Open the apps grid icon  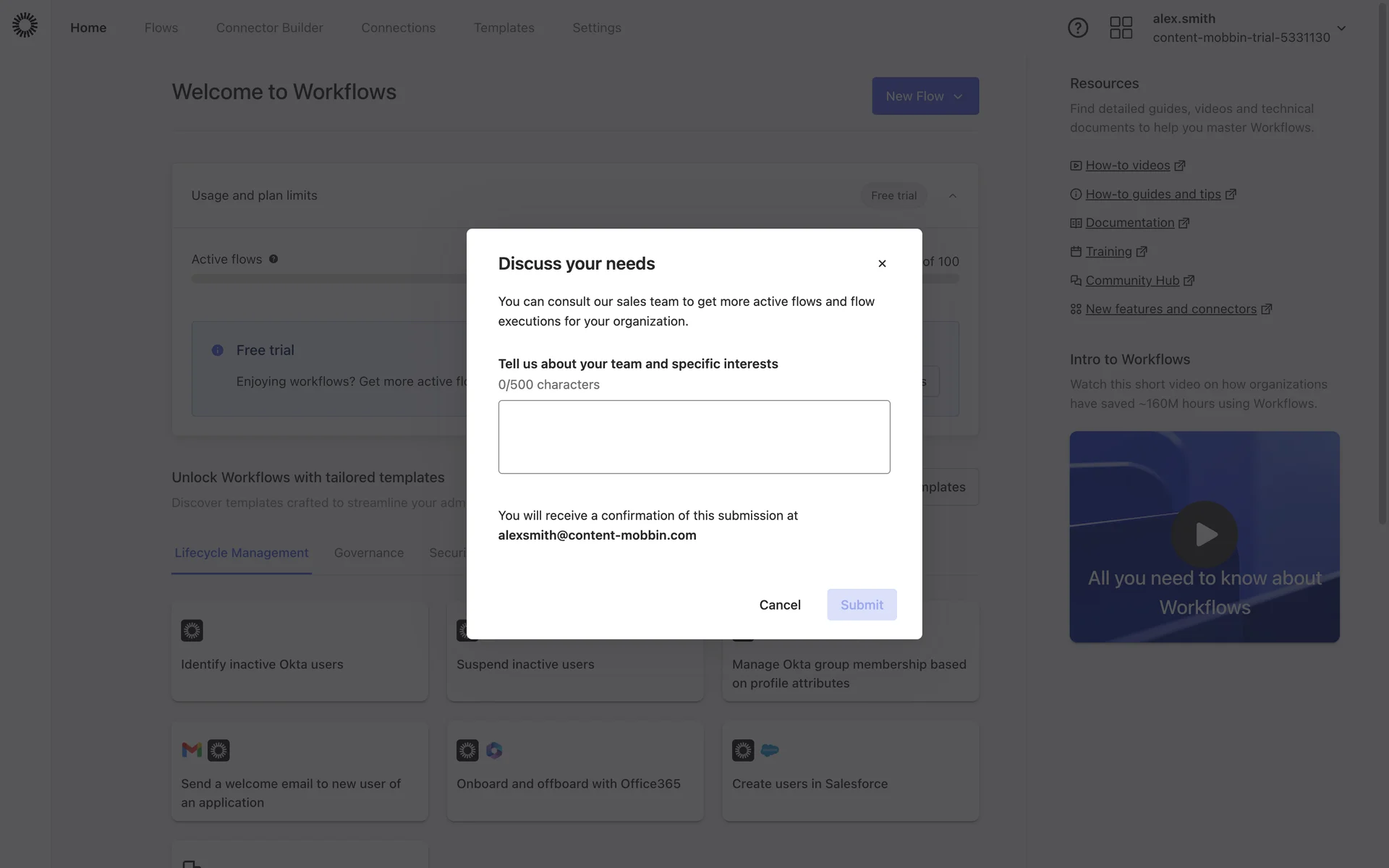coord(1121,27)
